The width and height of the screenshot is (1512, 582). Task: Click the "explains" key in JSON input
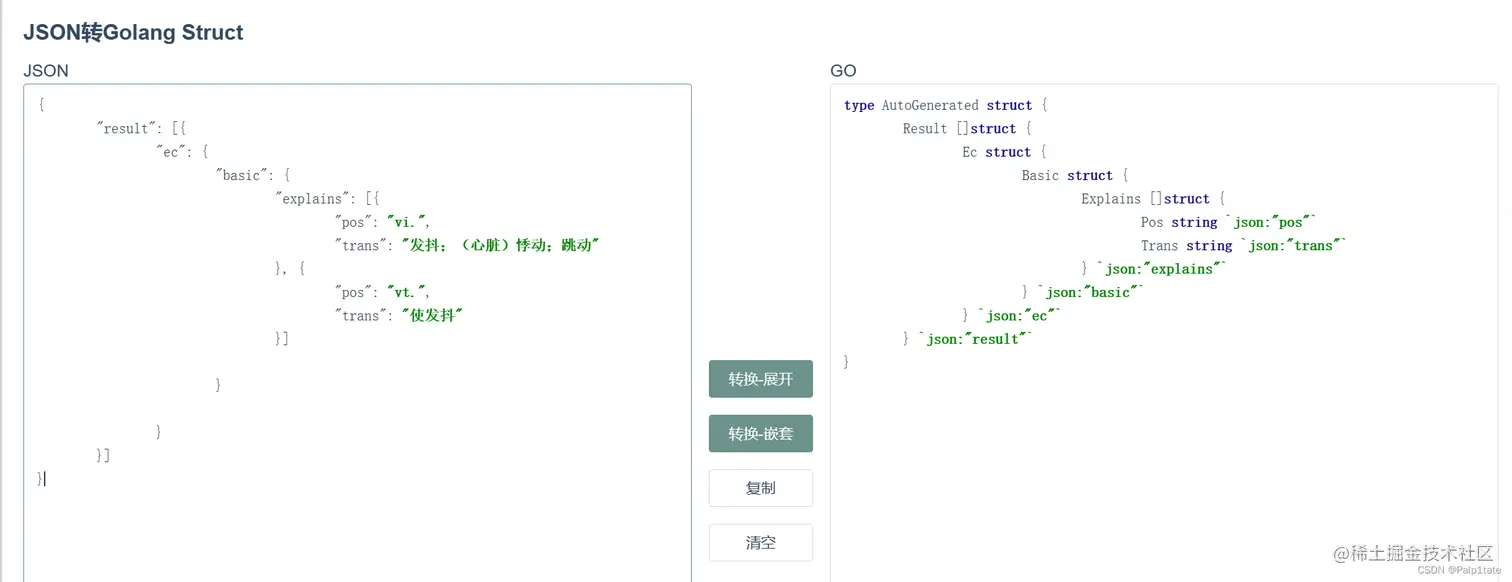point(313,199)
